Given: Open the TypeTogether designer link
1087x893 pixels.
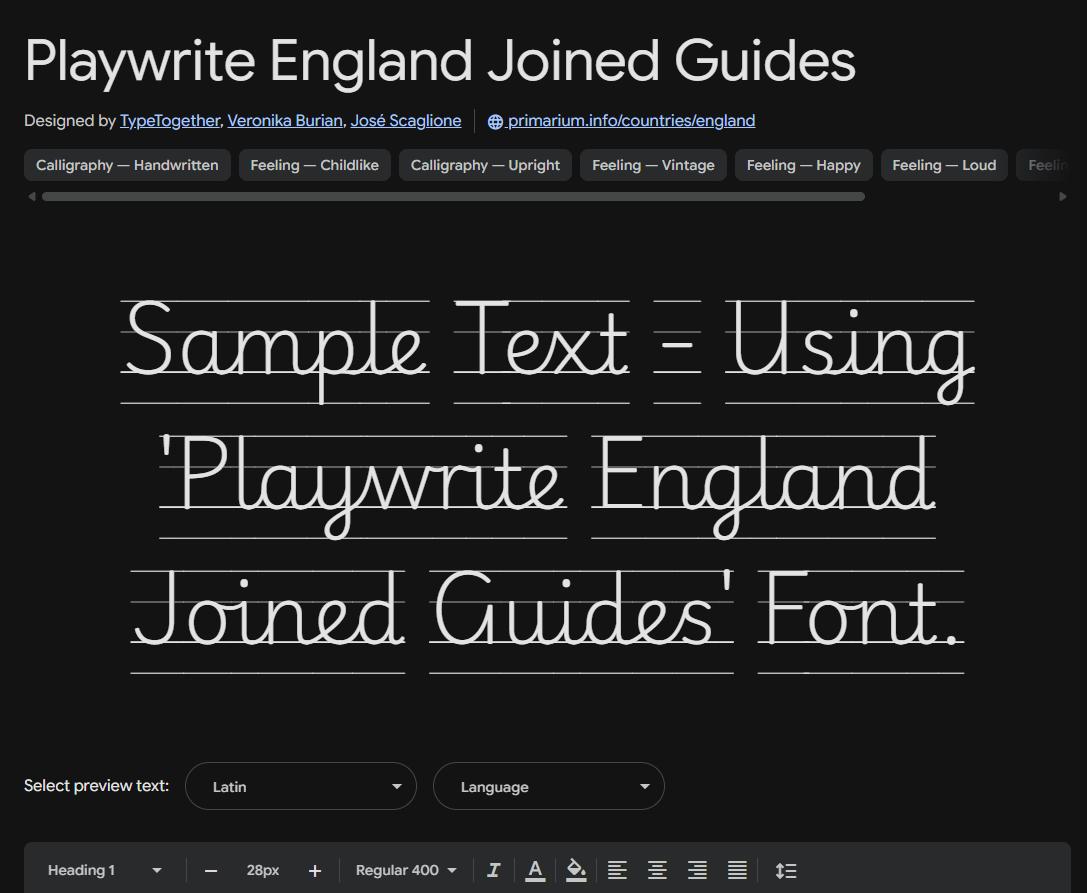Looking at the screenshot, I should [x=170, y=121].
